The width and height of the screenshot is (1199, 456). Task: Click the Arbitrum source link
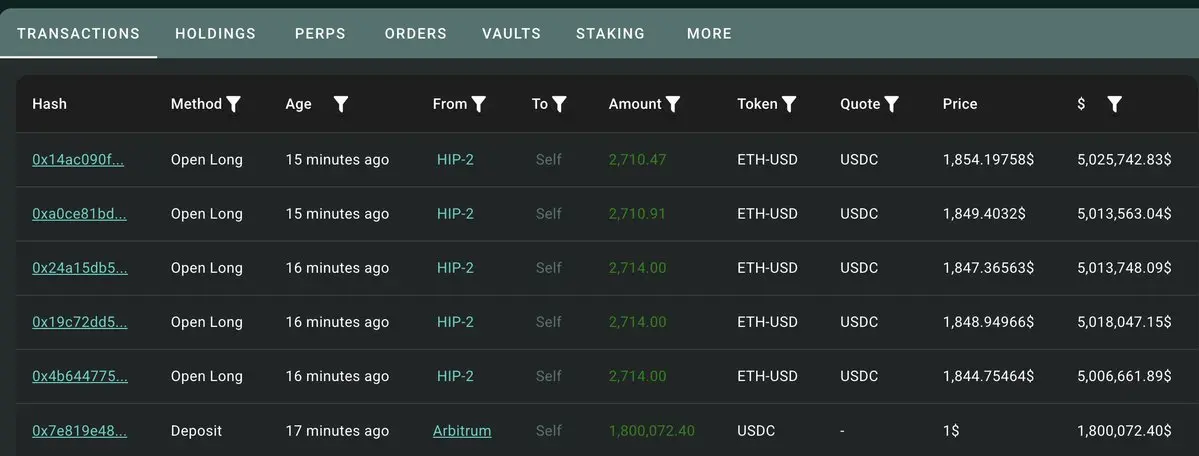click(x=462, y=431)
